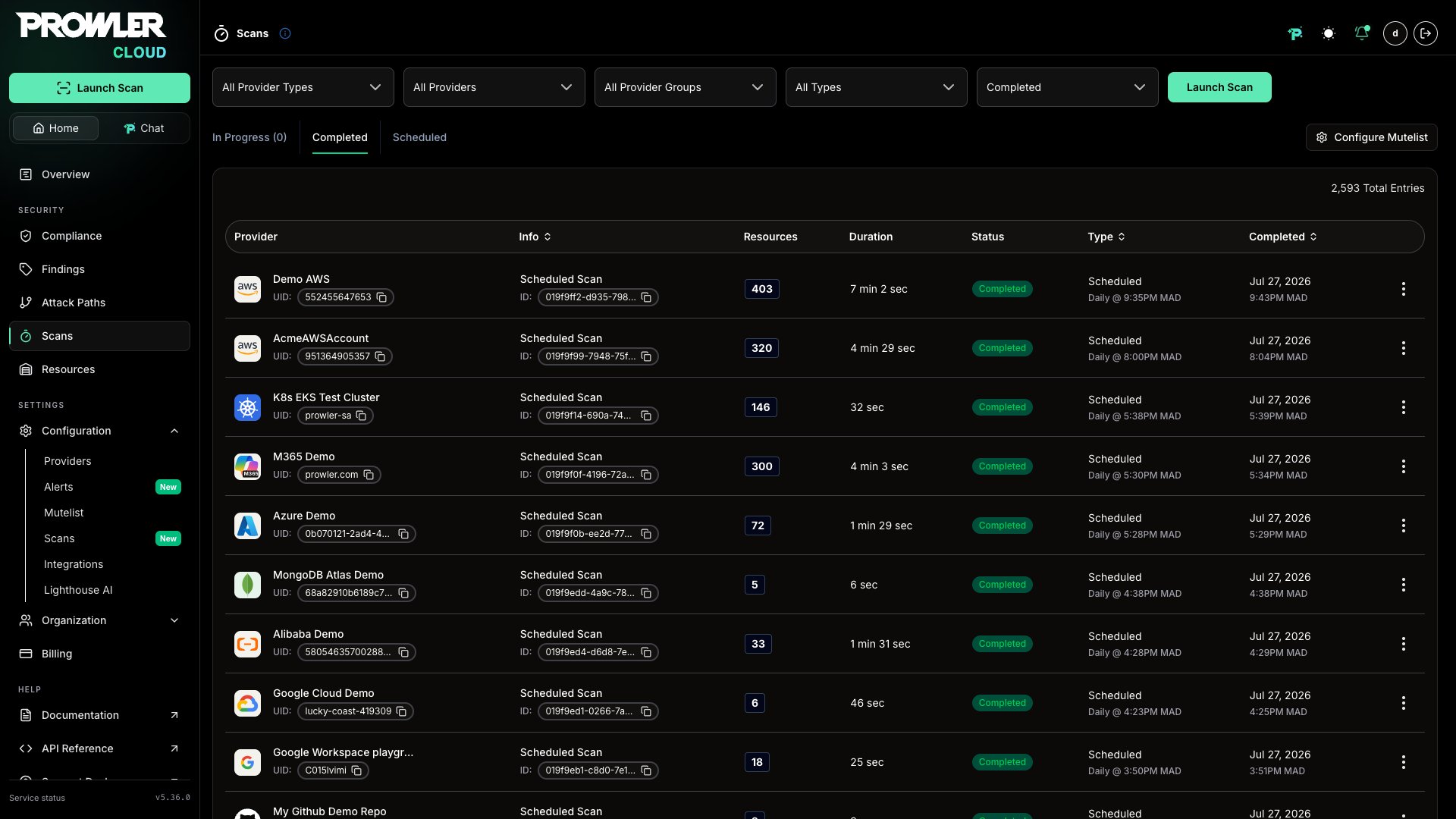Open row actions for Azure Demo scan

(1404, 526)
